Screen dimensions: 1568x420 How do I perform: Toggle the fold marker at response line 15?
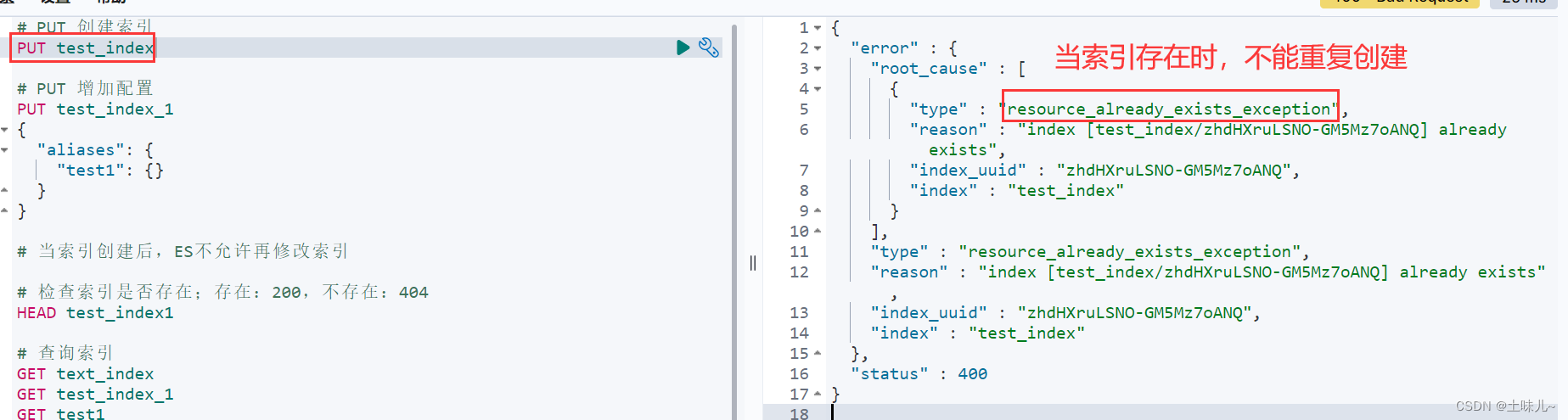point(818,354)
